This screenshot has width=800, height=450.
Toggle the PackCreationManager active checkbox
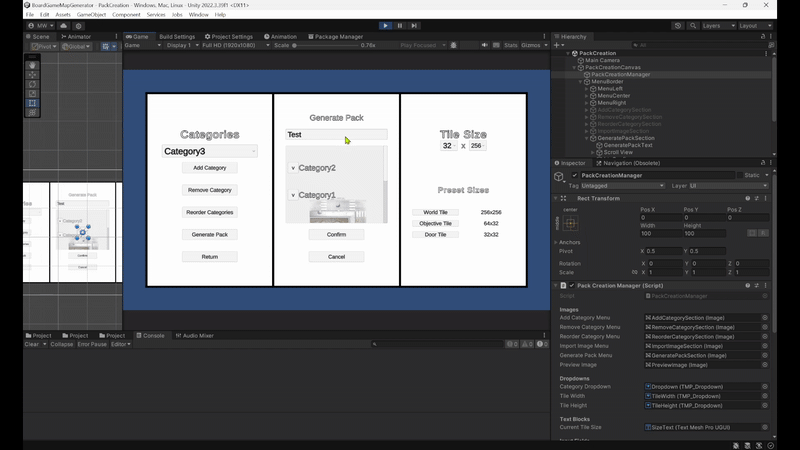click(575, 175)
